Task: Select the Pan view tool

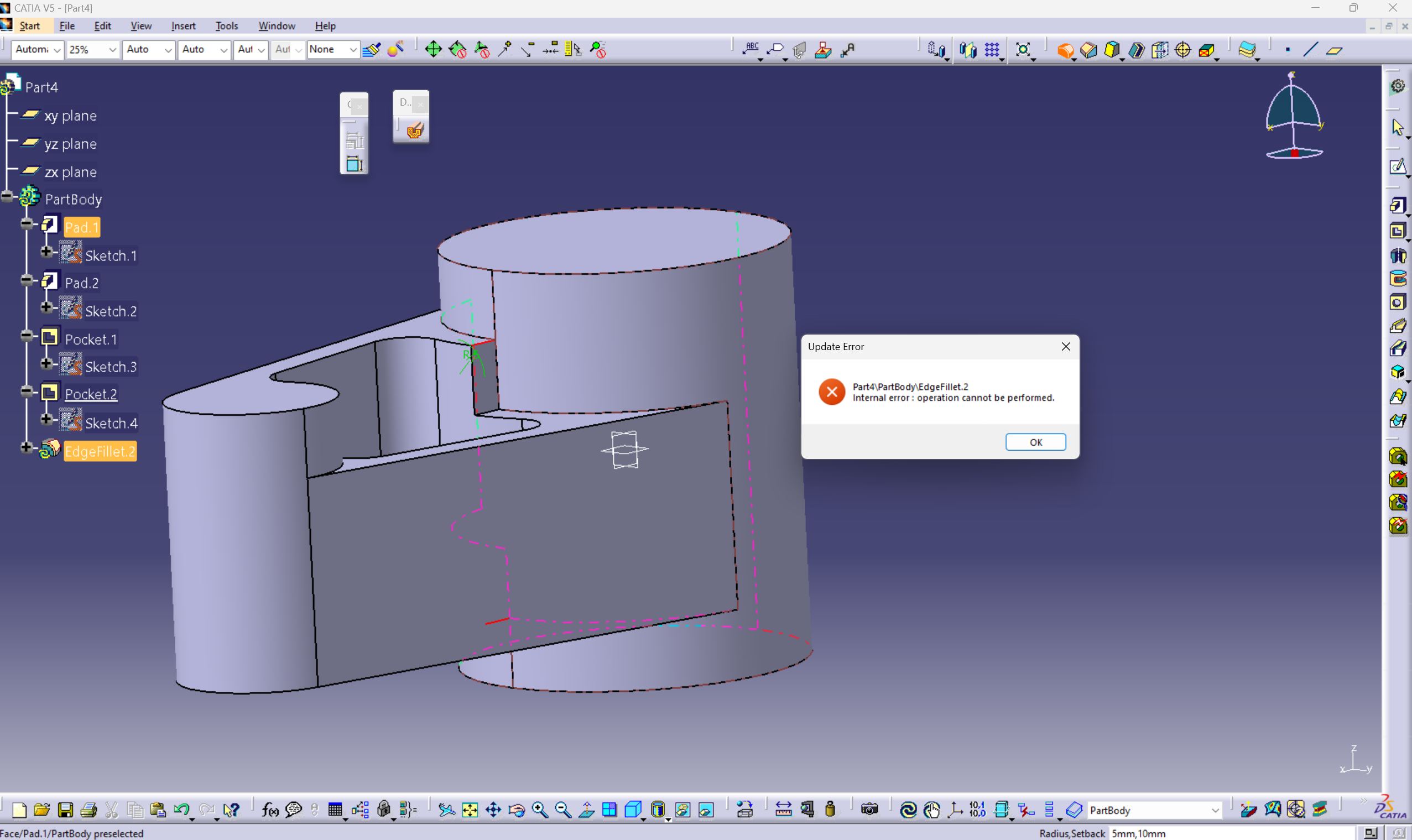Action: pos(493,810)
